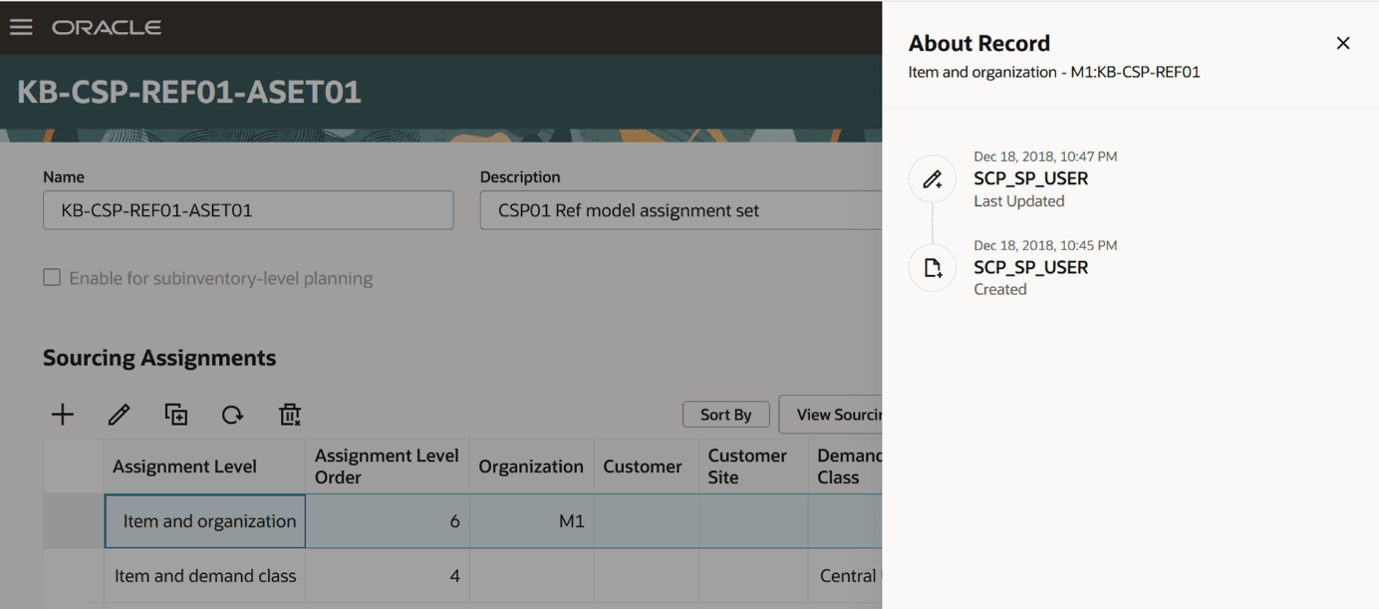Click the order value 4 cell
1379x609 pixels.
[x=387, y=576]
